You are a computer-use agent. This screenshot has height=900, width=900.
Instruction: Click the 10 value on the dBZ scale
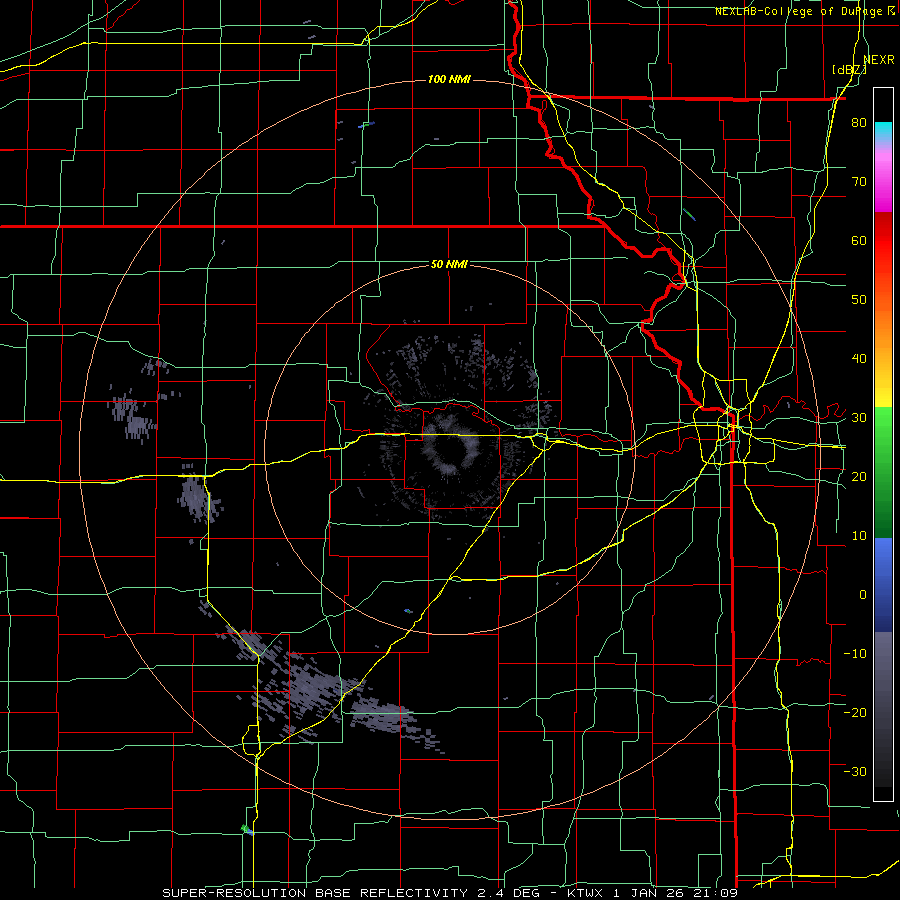point(859,536)
